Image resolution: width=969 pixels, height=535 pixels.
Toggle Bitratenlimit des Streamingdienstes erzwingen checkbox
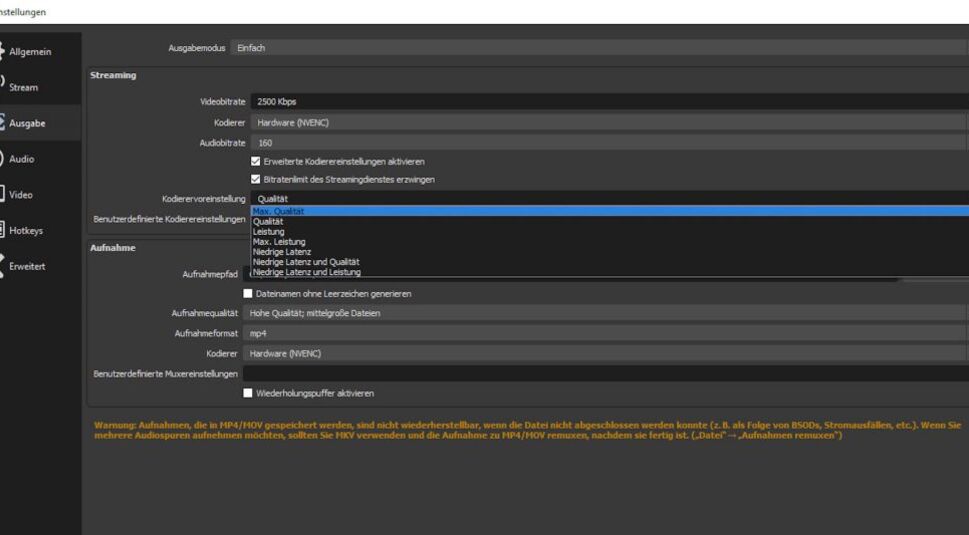pyautogui.click(x=256, y=179)
